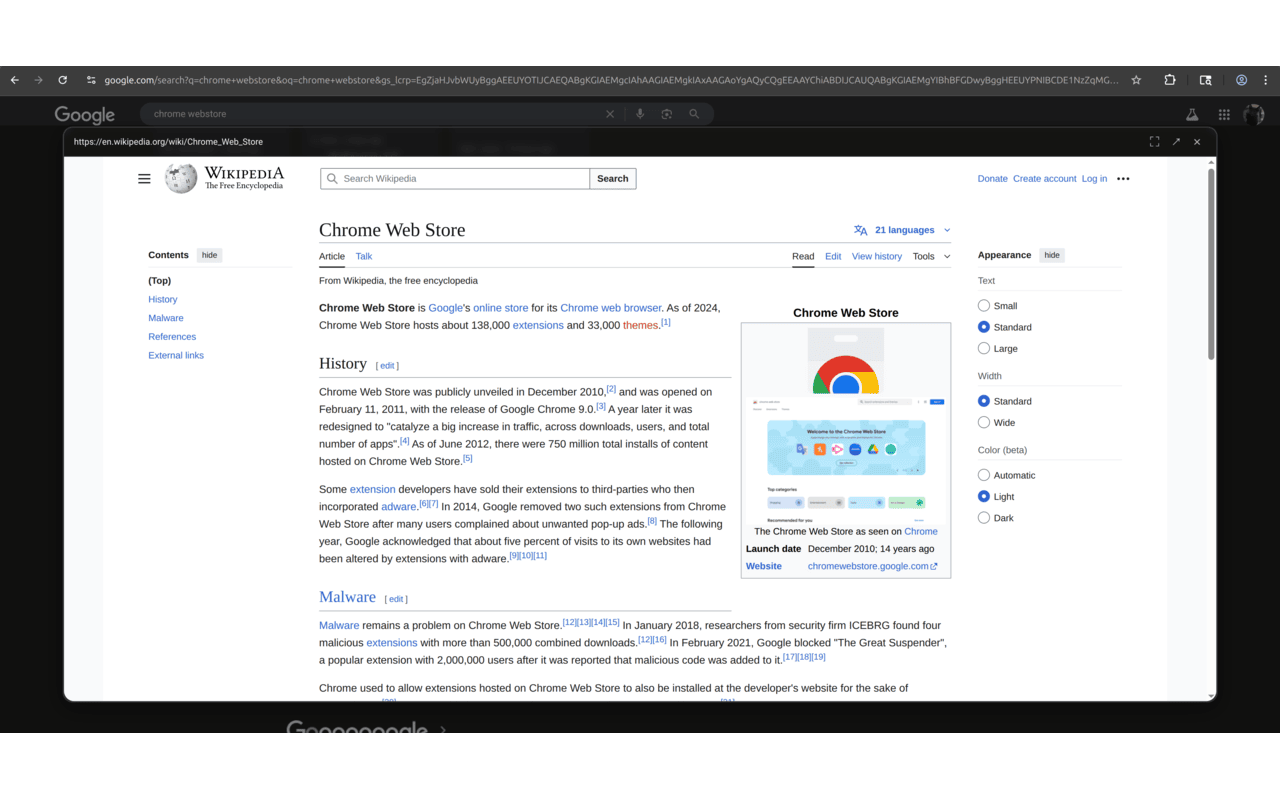
Task: Close the Wikipedia preview panel
Action: [x=1197, y=142]
